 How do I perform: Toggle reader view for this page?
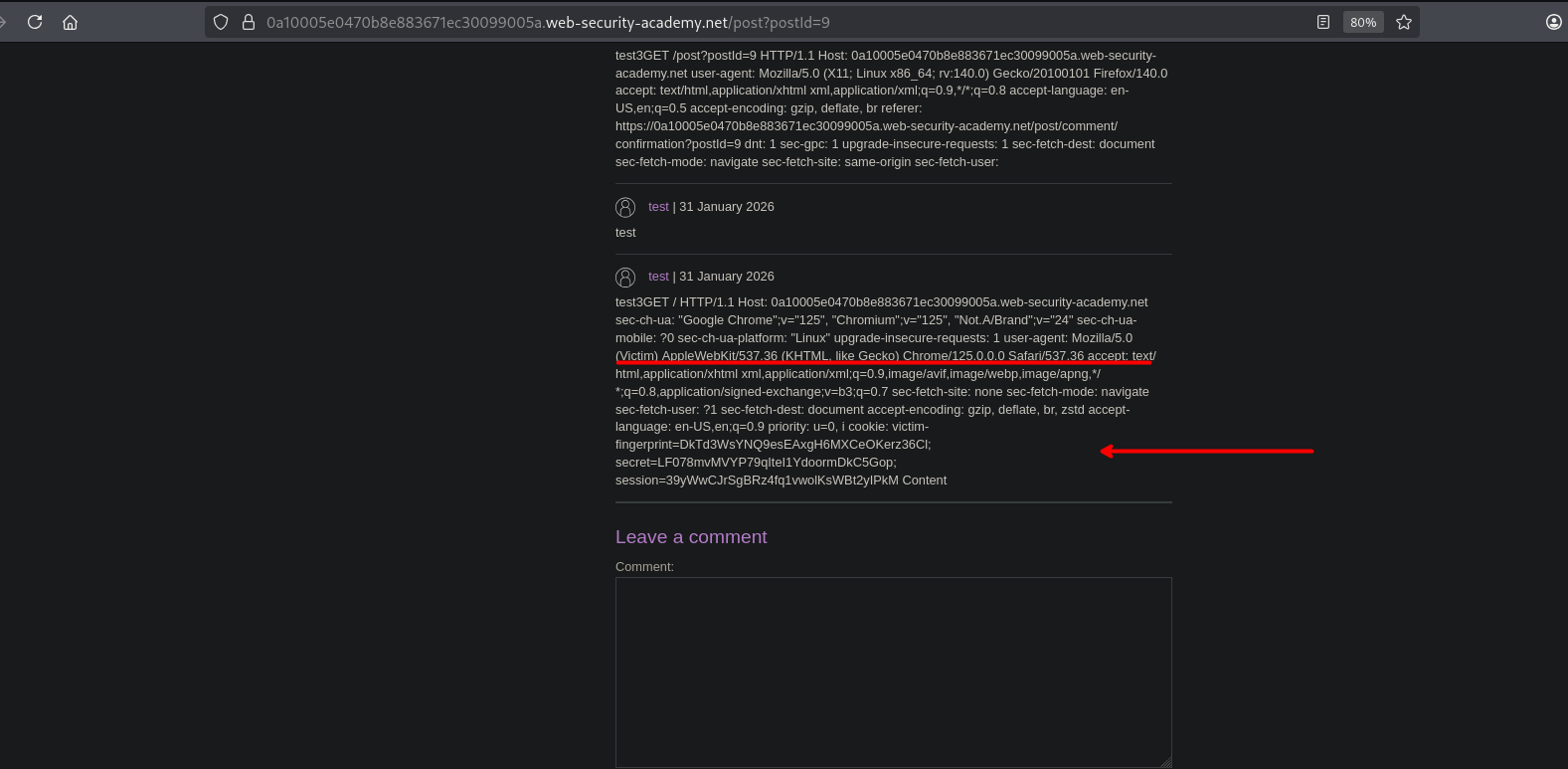(1323, 22)
